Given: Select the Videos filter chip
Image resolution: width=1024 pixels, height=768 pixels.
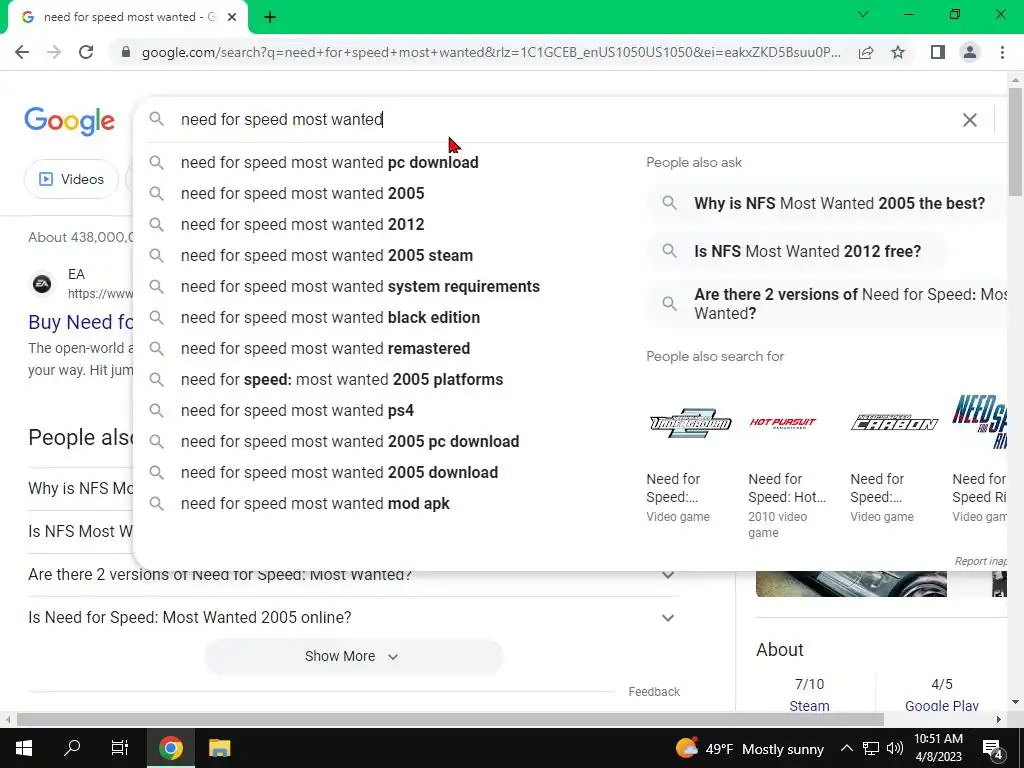Looking at the screenshot, I should pyautogui.click(x=71, y=179).
